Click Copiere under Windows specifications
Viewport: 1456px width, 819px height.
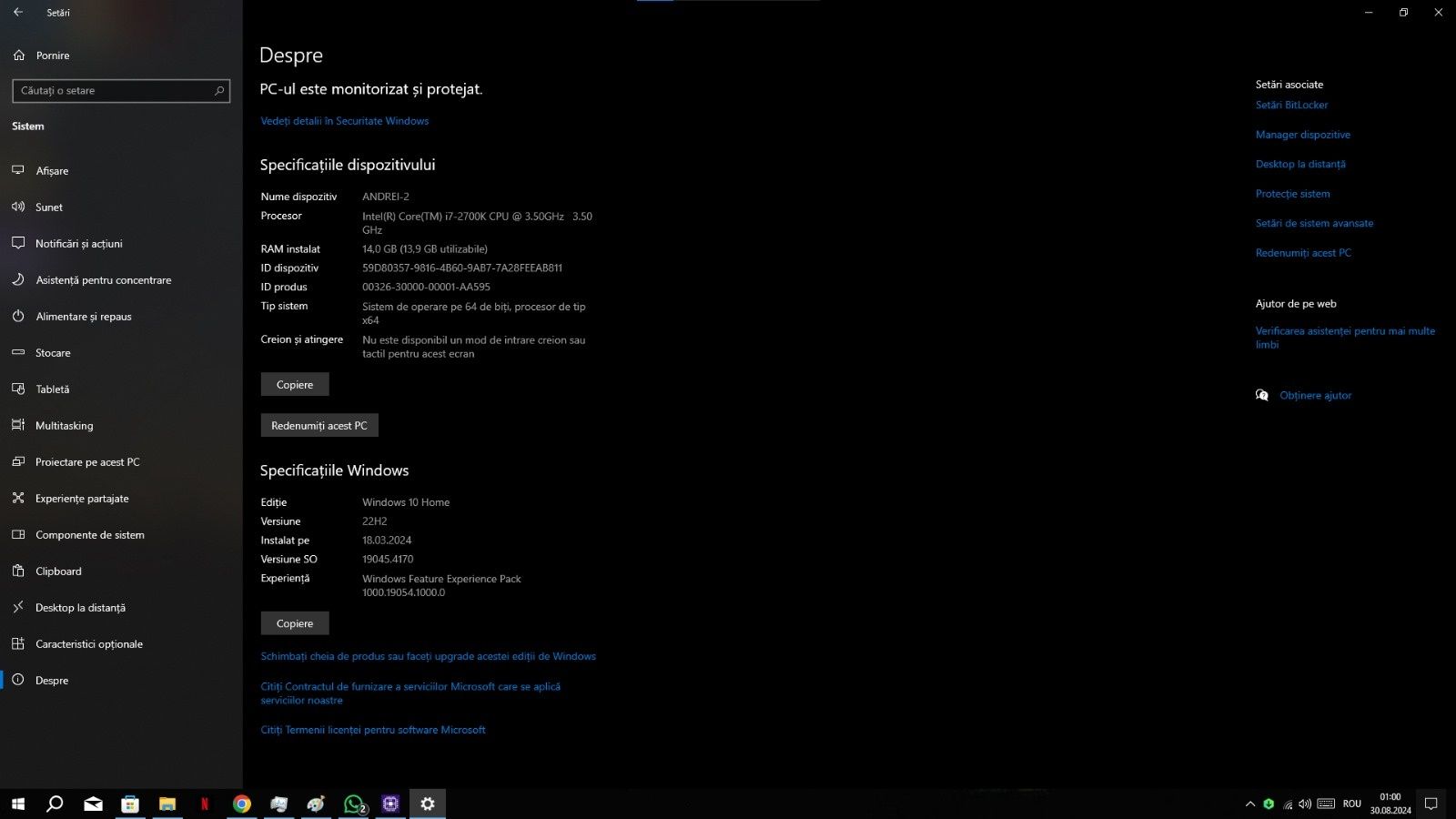[x=295, y=623]
